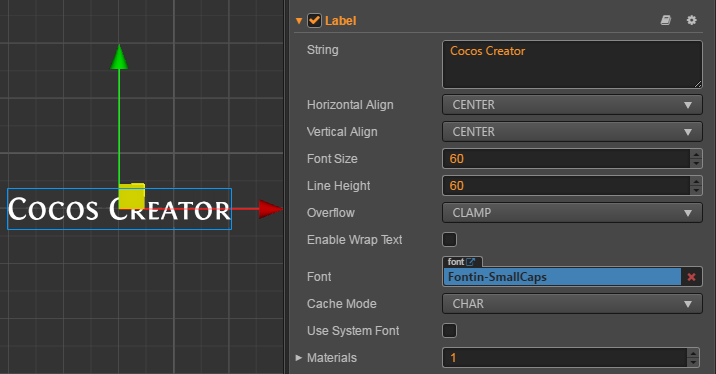The height and width of the screenshot is (374, 716).
Task: Open the Overflow CLAMP dropdown
Action: point(572,213)
